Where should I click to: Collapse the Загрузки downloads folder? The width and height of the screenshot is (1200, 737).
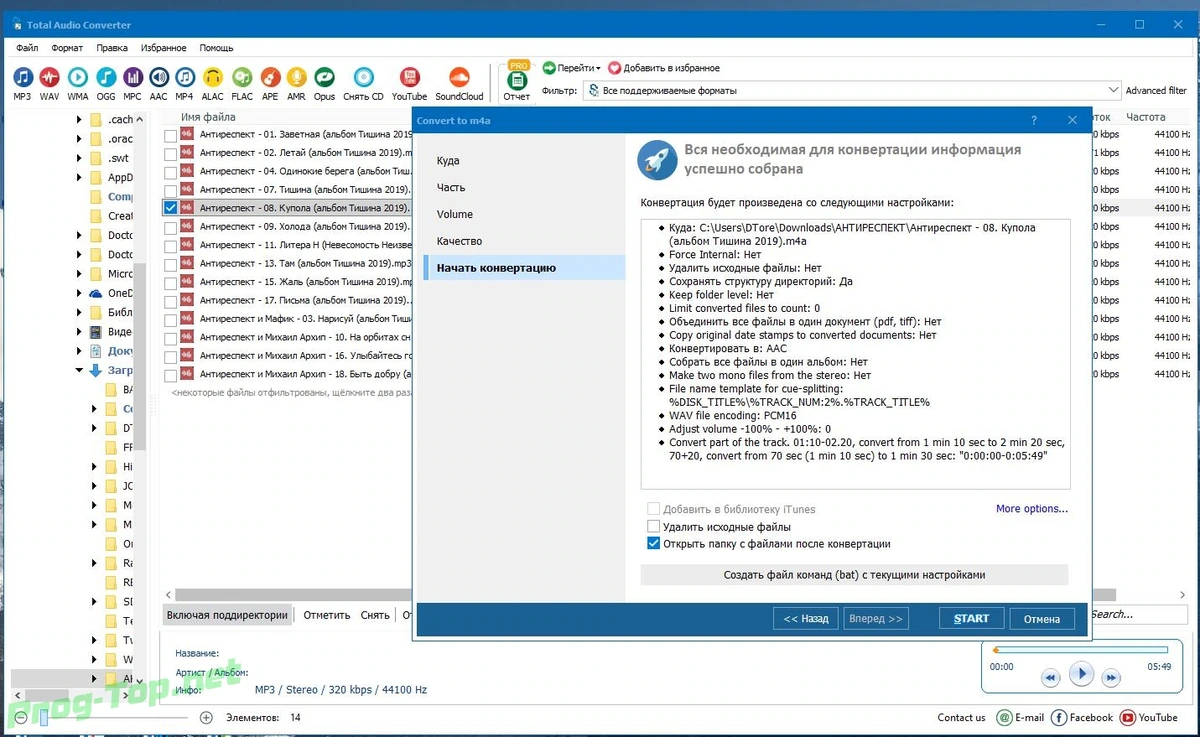[80, 370]
